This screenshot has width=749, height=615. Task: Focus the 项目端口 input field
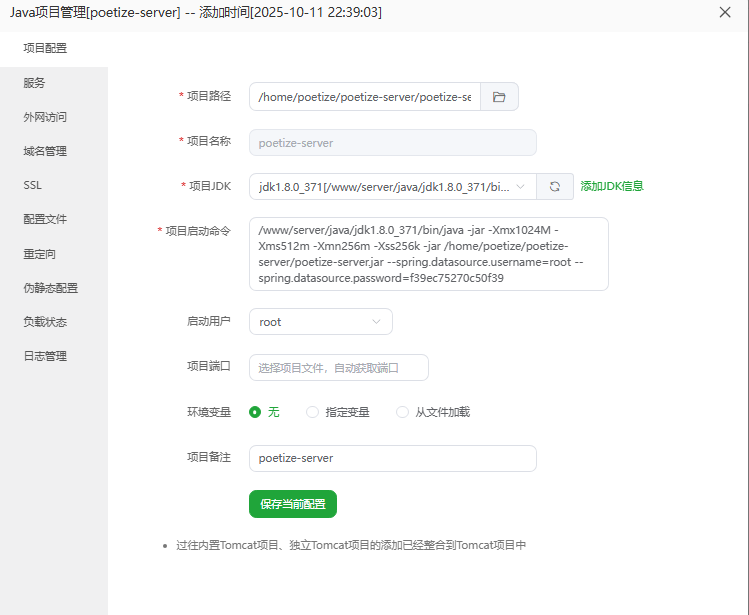[339, 367]
